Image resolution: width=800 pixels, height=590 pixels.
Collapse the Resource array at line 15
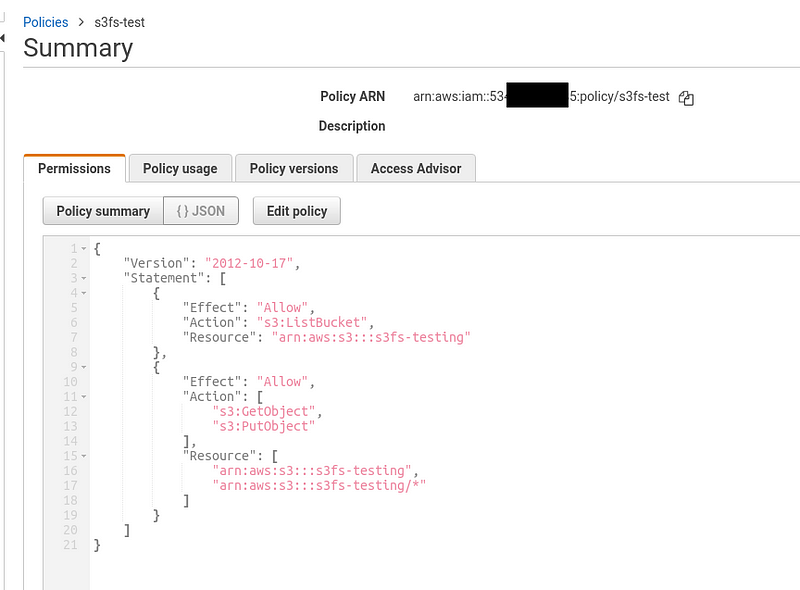coord(84,456)
